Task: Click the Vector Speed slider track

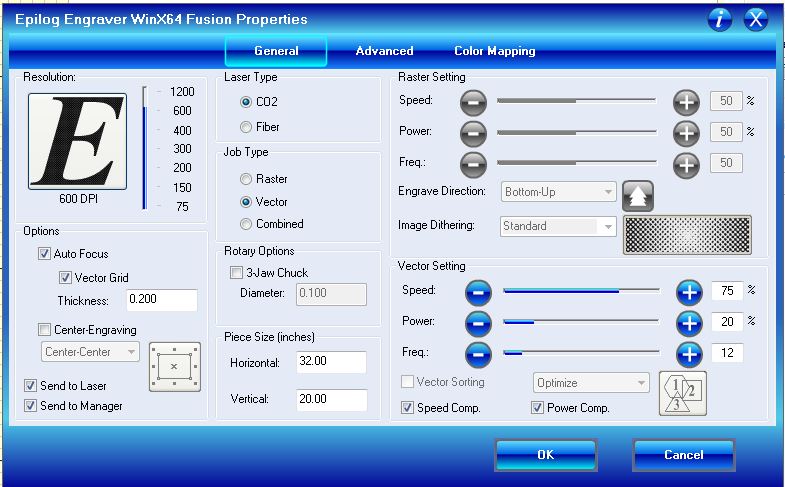Action: pyautogui.click(x=581, y=290)
